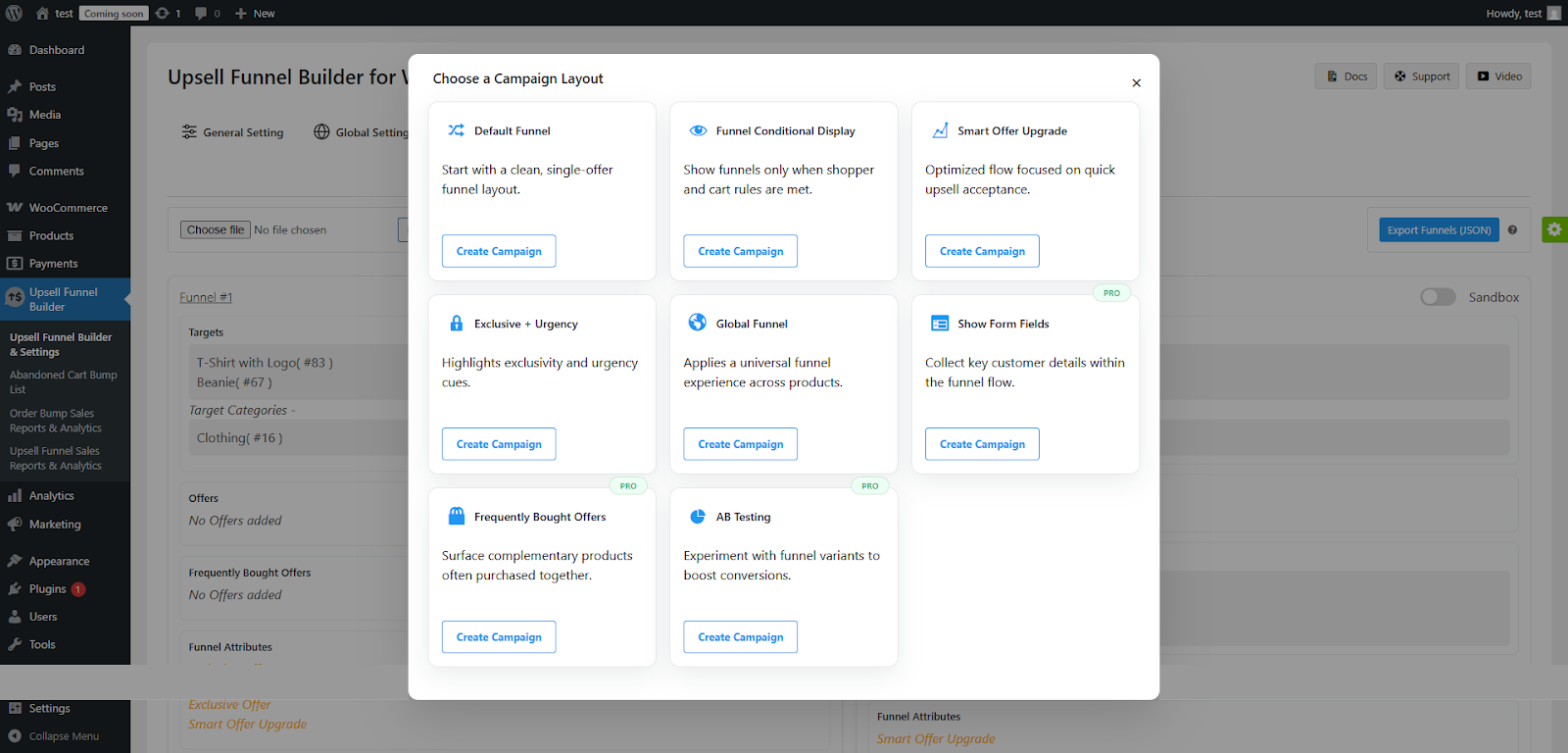1568x753 pixels.
Task: Toggle the Sandbox switch
Action: tap(1438, 297)
